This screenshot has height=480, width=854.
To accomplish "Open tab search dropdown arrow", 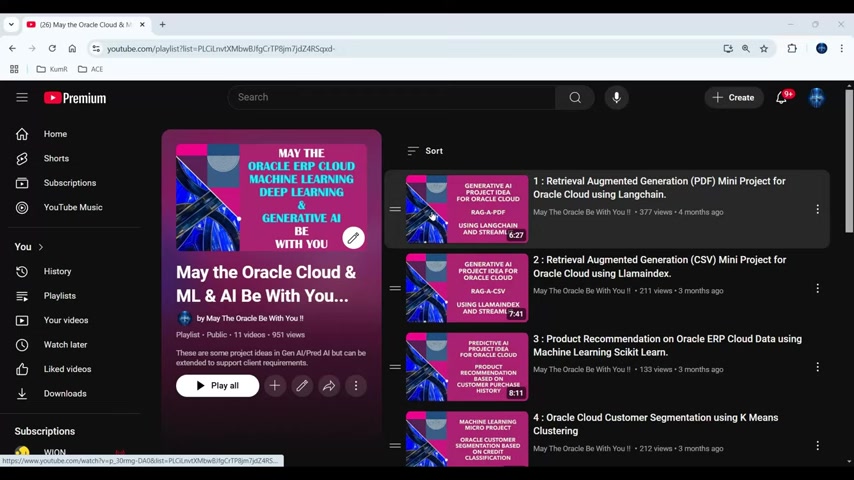I will (x=11, y=25).
